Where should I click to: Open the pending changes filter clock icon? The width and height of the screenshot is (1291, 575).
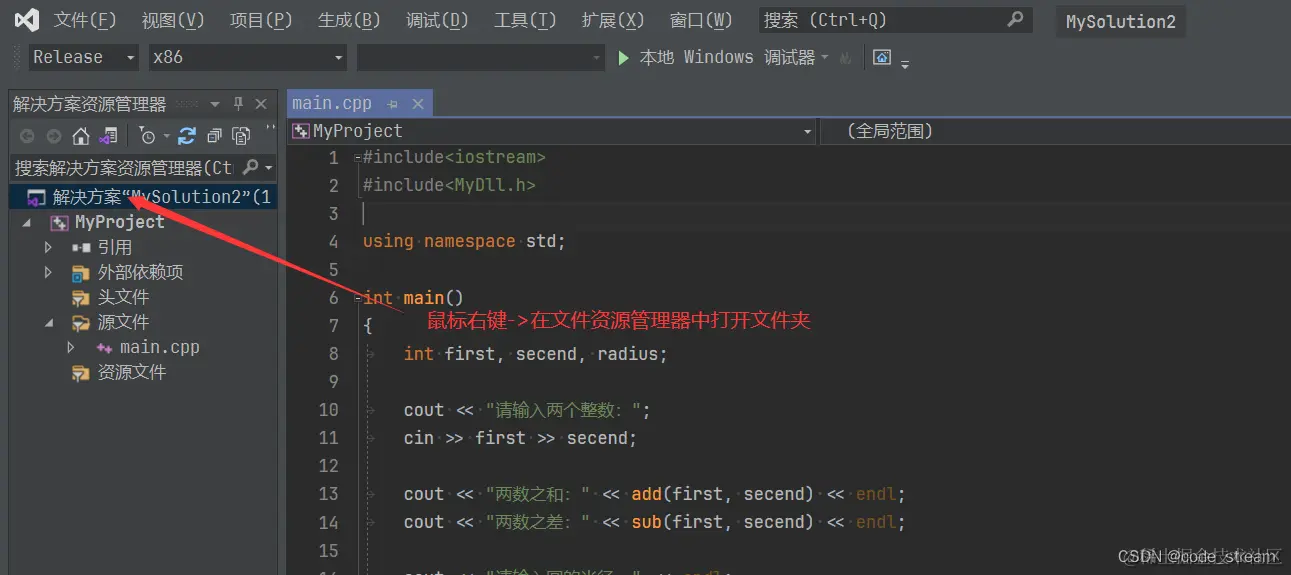[x=148, y=136]
